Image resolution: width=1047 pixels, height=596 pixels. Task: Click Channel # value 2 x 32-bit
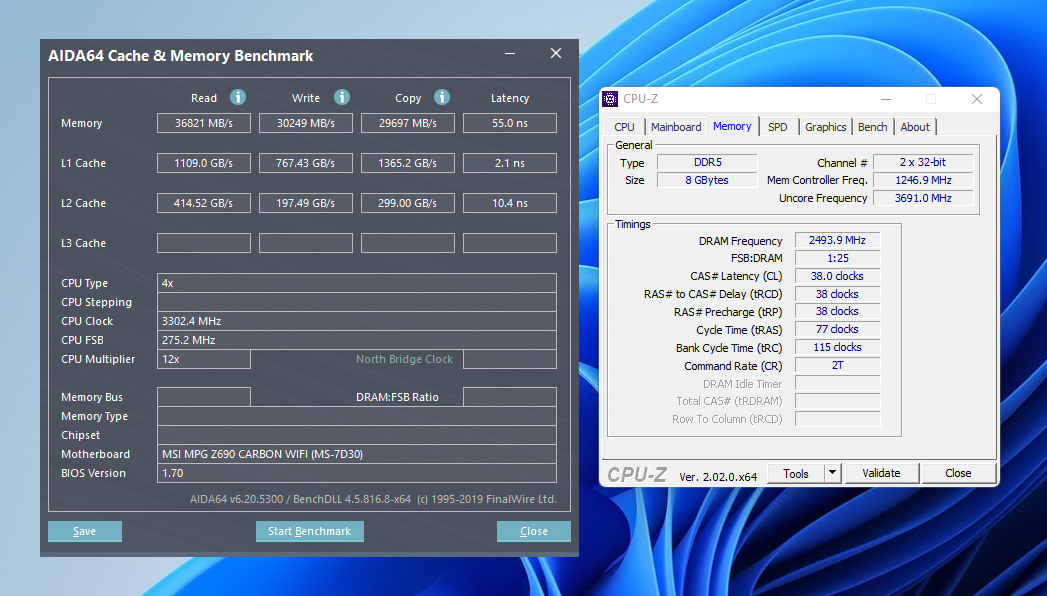click(923, 162)
